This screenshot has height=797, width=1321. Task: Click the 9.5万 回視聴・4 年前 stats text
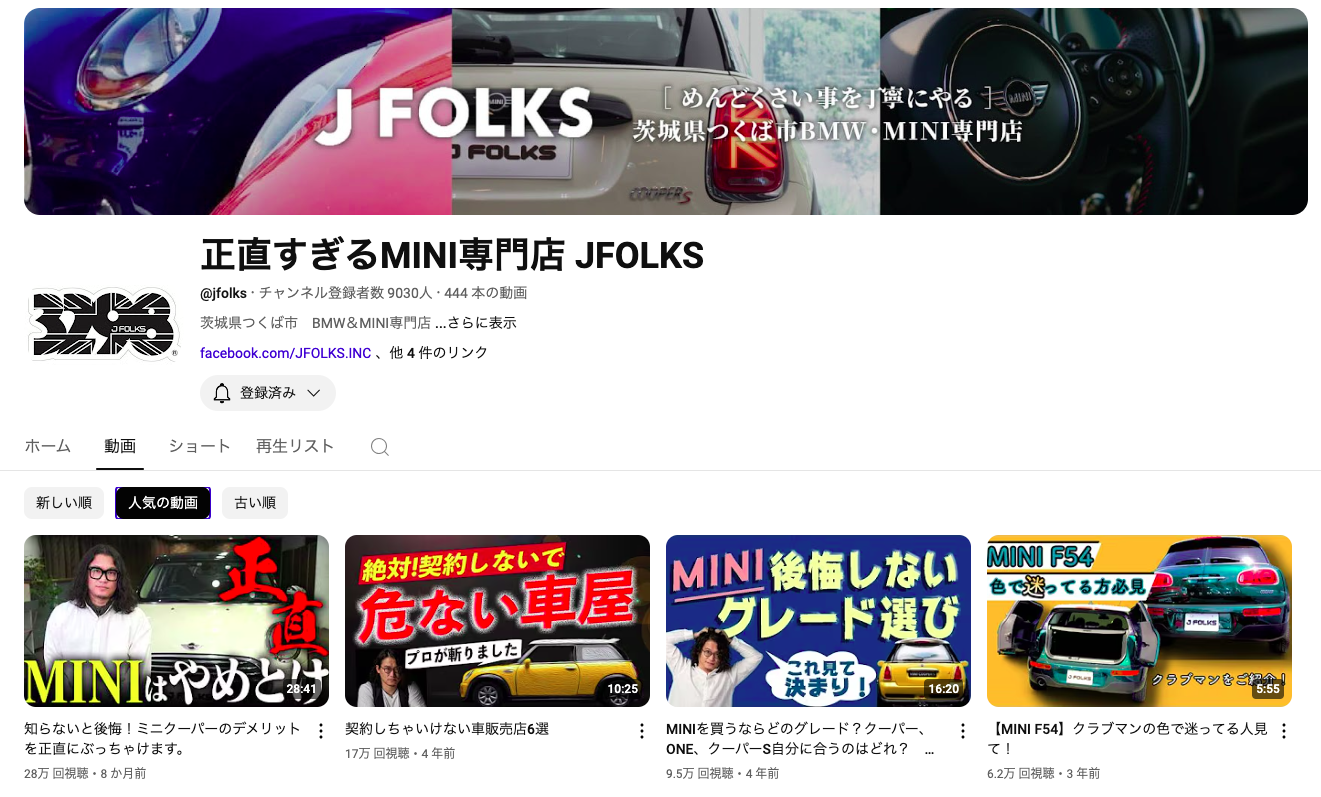click(x=723, y=773)
